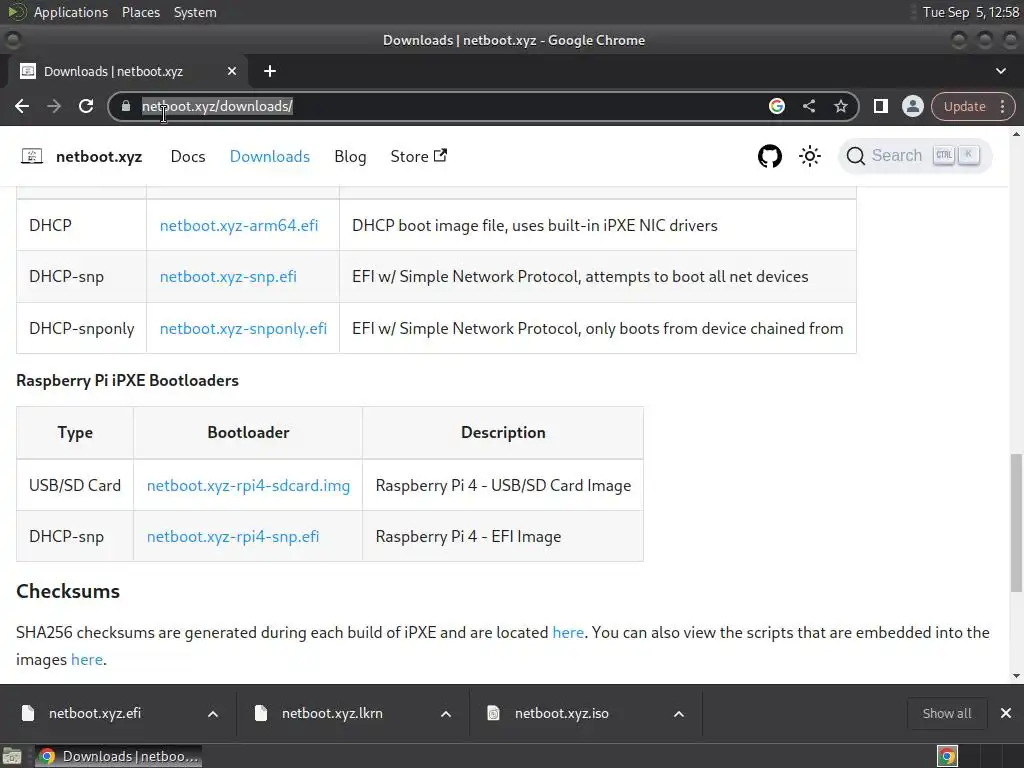Click the 'DHCP-snponly' type cell
Screen dimensions: 1024x768
click(x=82, y=328)
